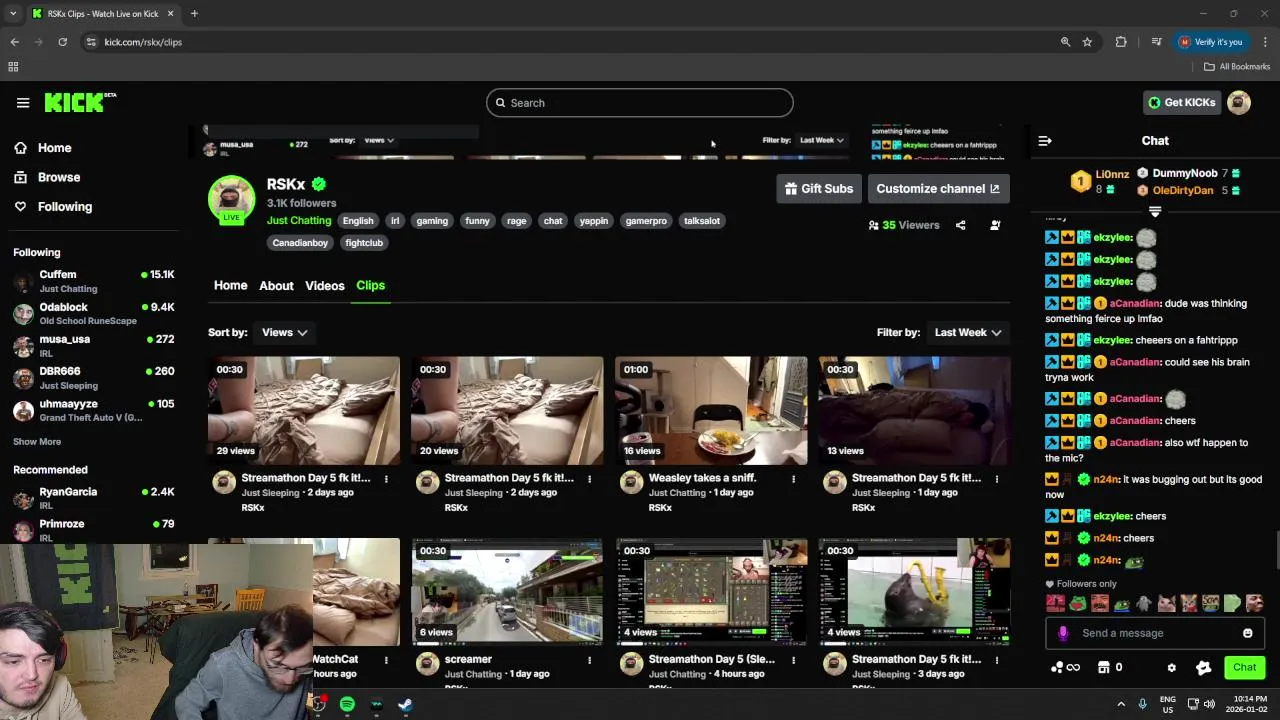Select the talksalot tag

[x=702, y=221]
